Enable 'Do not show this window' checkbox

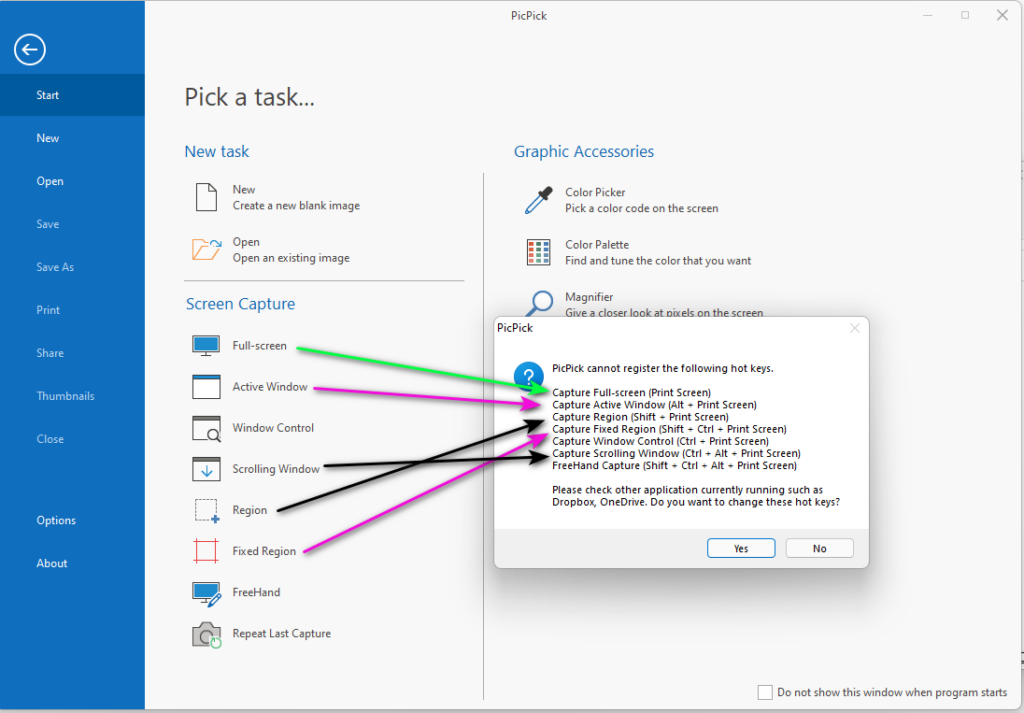pyautogui.click(x=765, y=692)
